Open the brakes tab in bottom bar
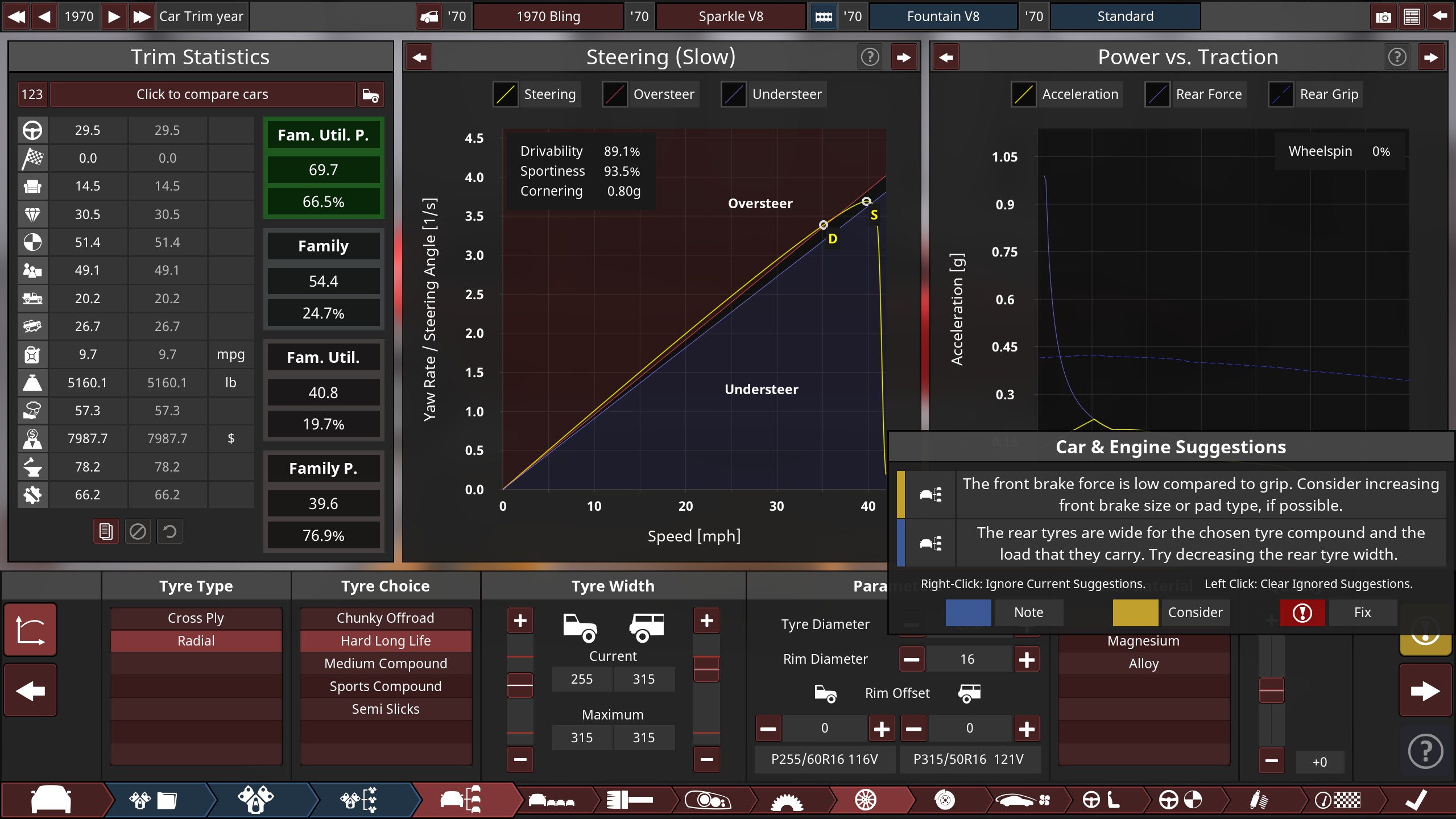Screen dimensions: 1456x819 945,800
